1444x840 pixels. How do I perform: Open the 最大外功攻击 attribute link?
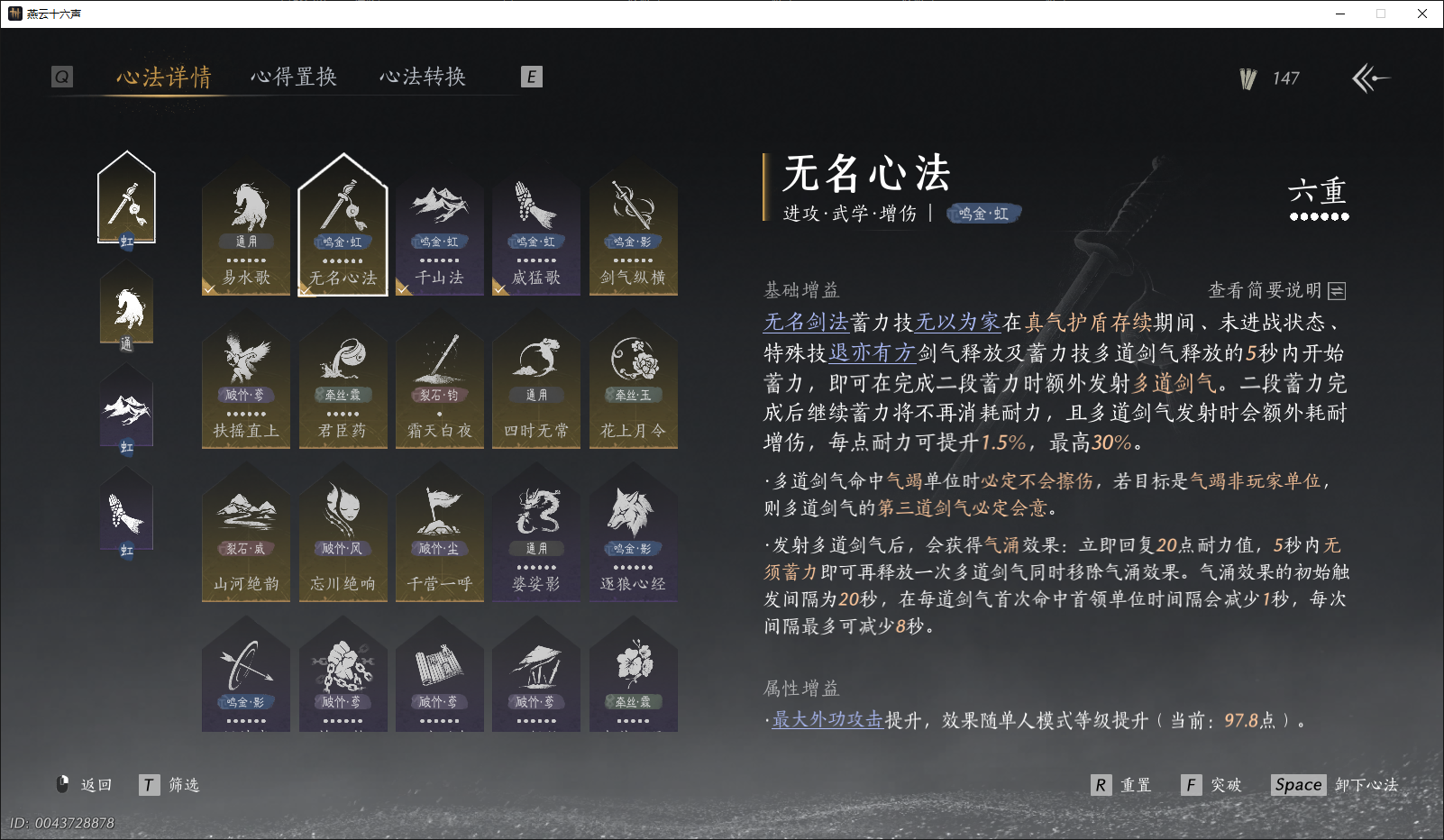point(827,719)
